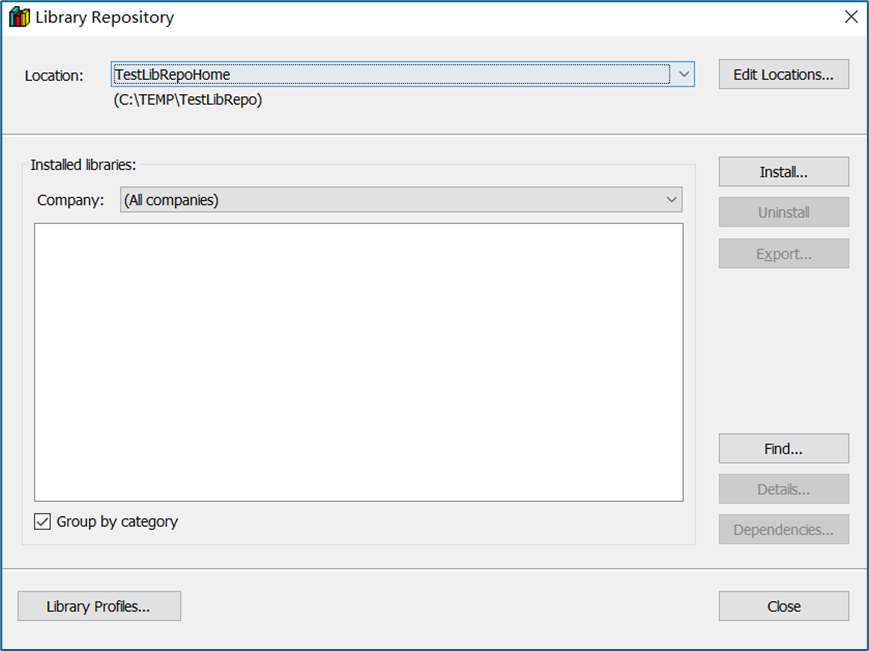Open the Edit Locations dialog

[x=783, y=74]
